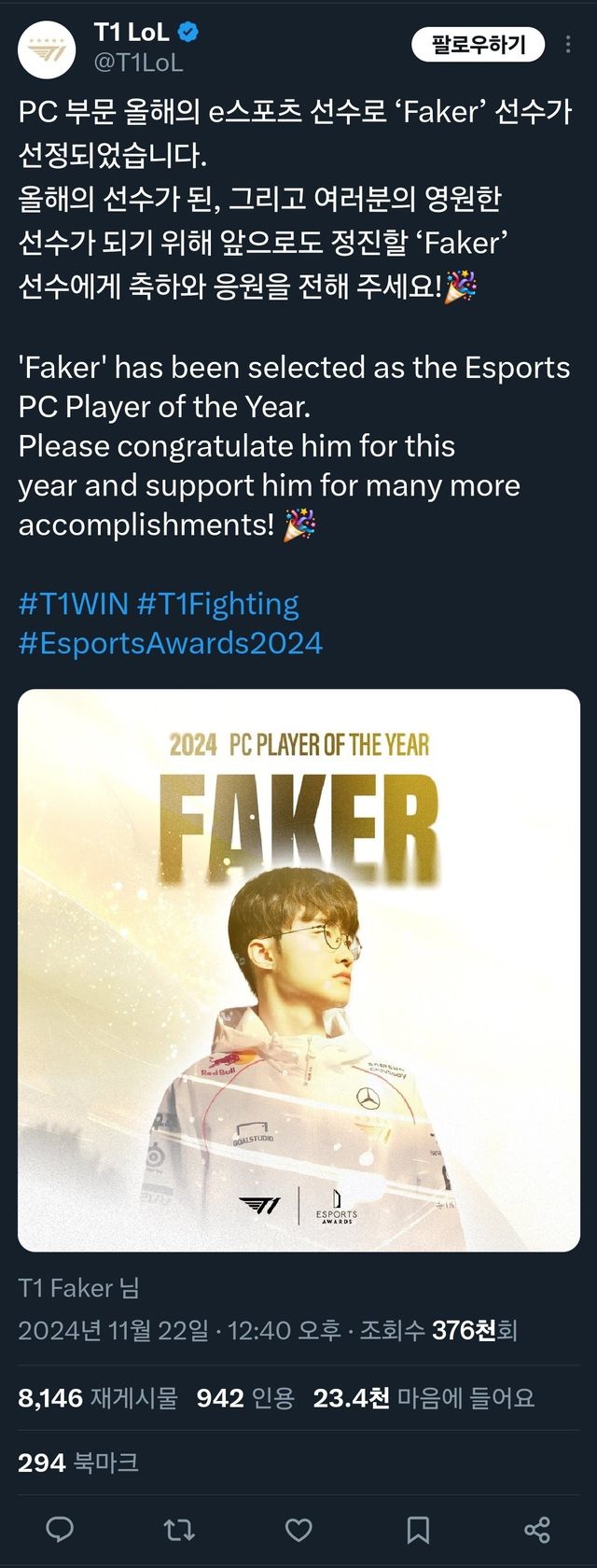View the 23.4천 마음에 들어요 likes list

[423, 1397]
